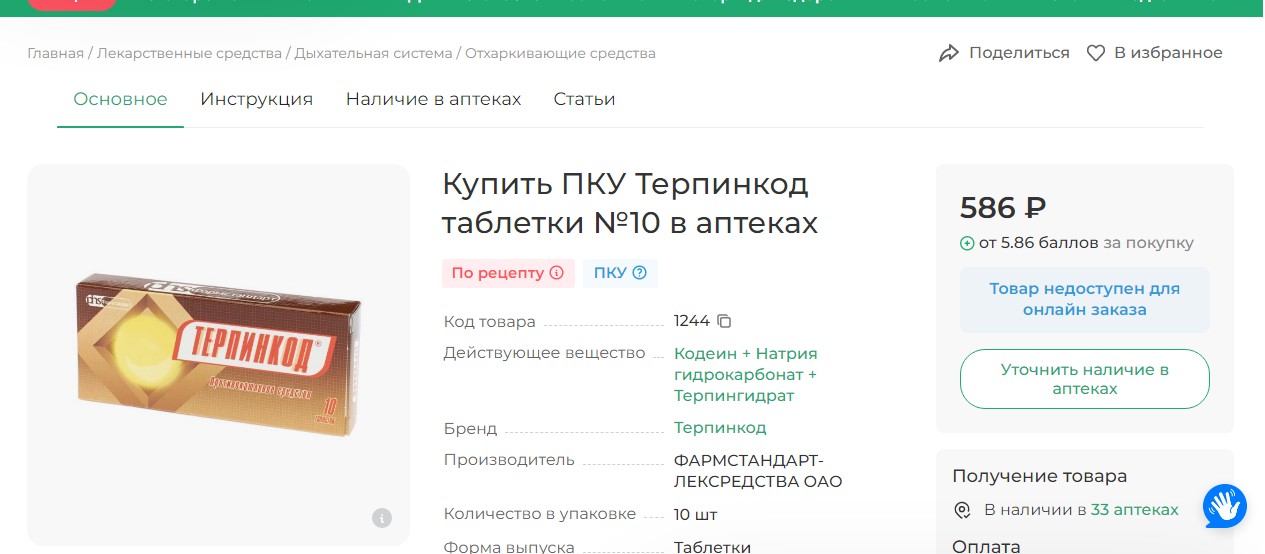Screen dimensions: 1265x554
Task: Click the share arrow icon
Action: (949, 53)
